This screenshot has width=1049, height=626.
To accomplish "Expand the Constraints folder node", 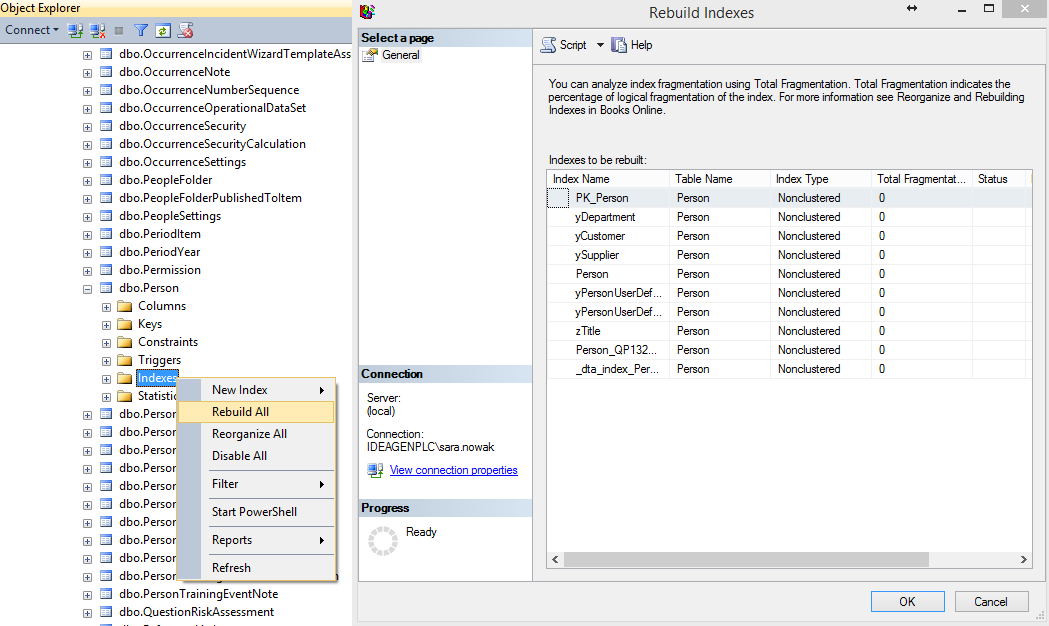I will click(106, 344).
